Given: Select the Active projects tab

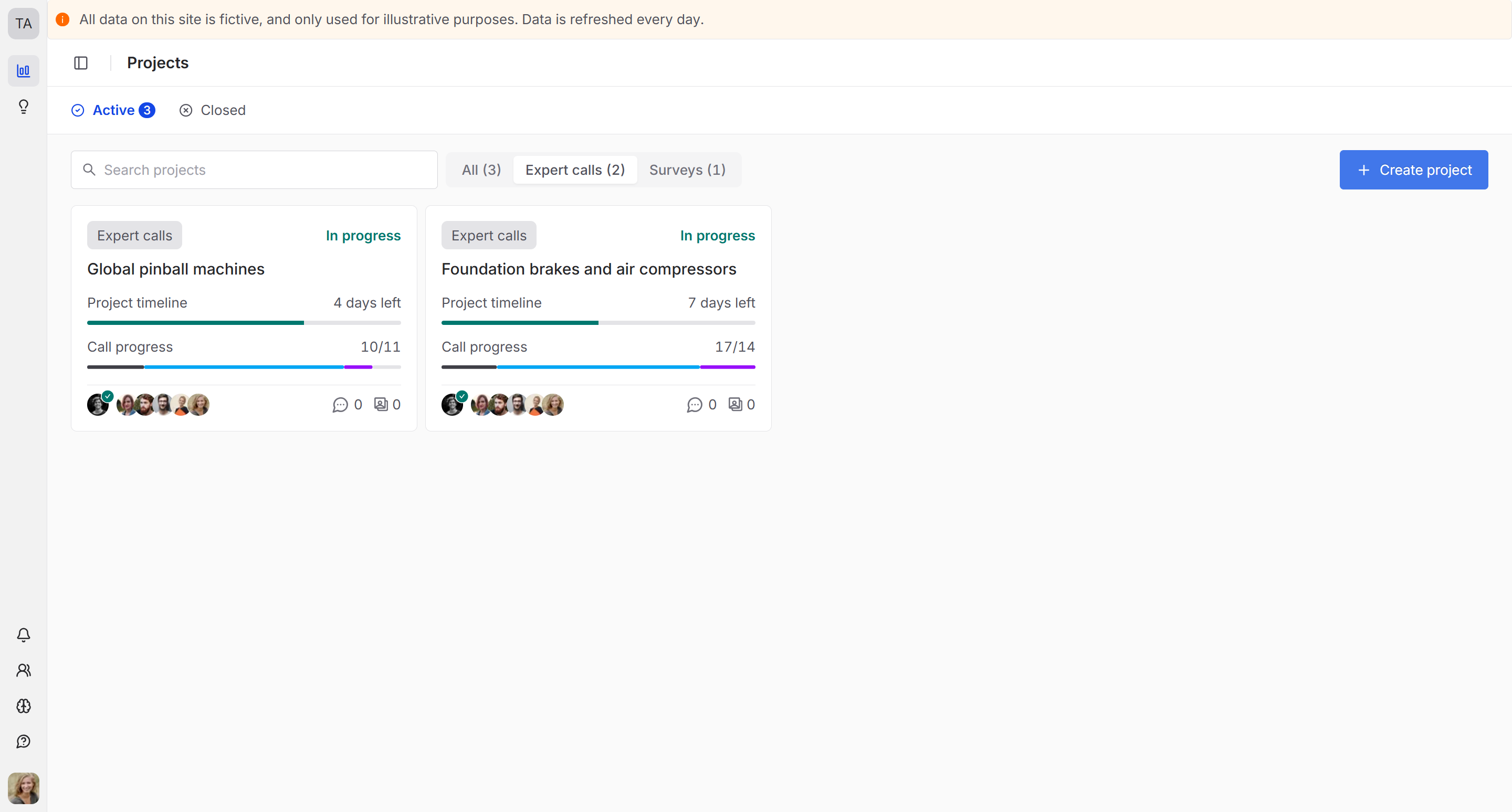Looking at the screenshot, I should coord(113,110).
